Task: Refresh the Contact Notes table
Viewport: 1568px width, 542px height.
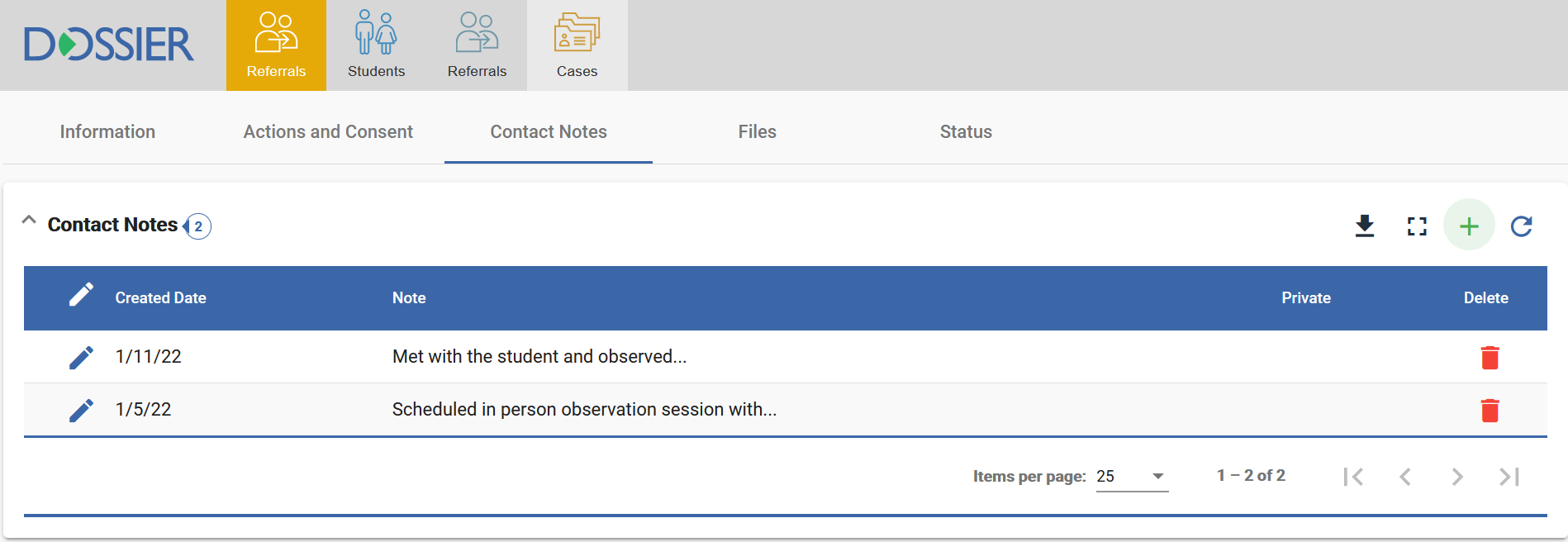Action: [1521, 226]
